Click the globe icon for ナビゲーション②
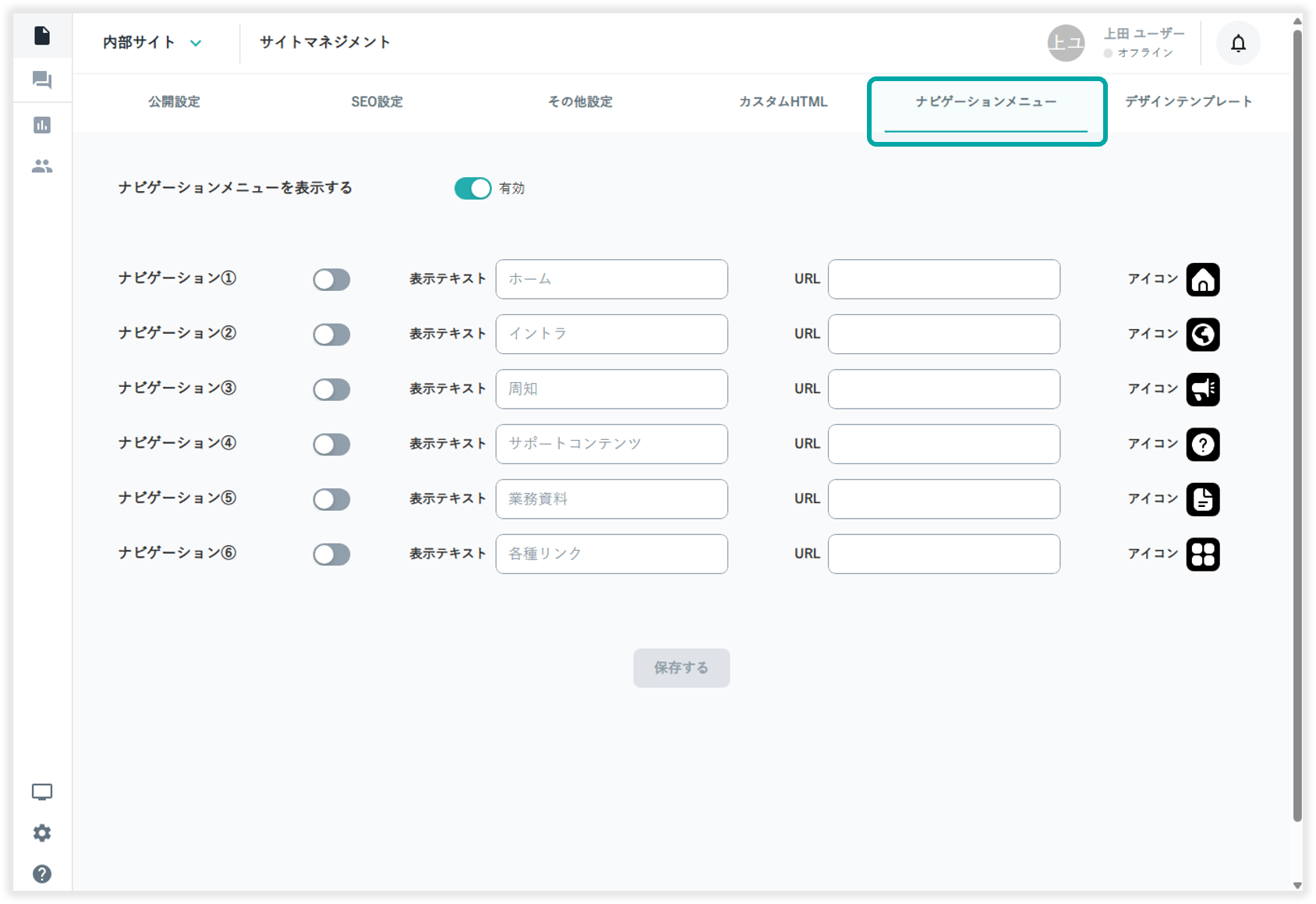 click(x=1202, y=335)
